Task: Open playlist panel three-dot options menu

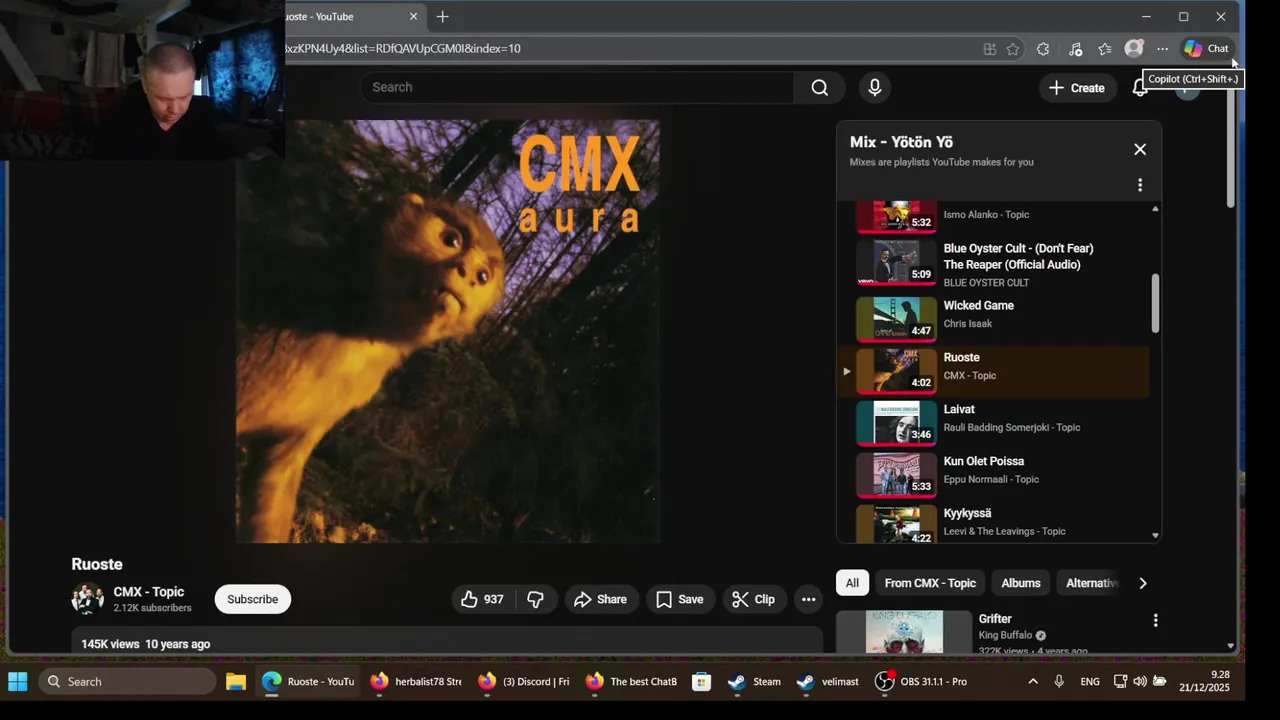Action: coord(1140,185)
